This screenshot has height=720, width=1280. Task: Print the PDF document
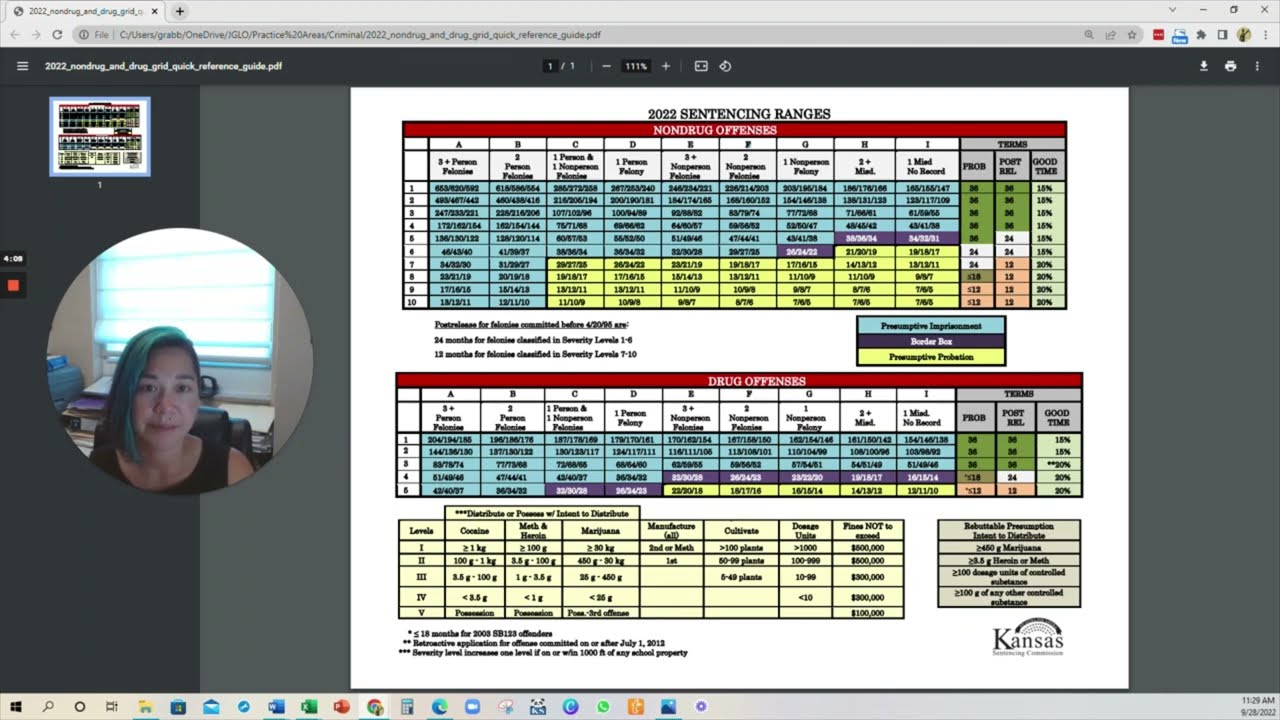click(1230, 66)
